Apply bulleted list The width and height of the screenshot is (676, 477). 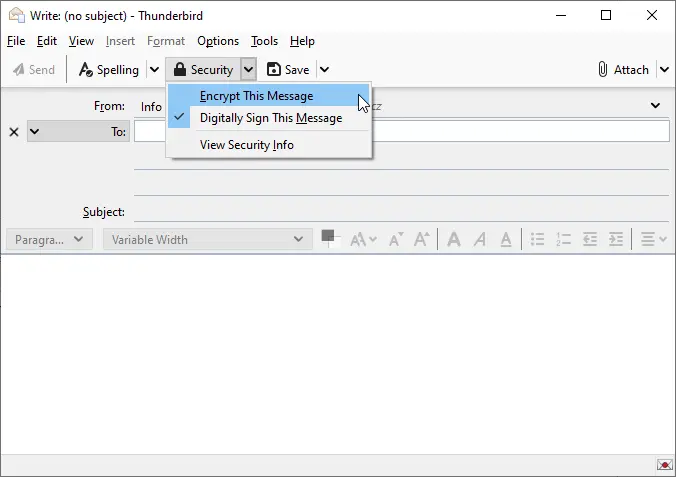(x=537, y=239)
